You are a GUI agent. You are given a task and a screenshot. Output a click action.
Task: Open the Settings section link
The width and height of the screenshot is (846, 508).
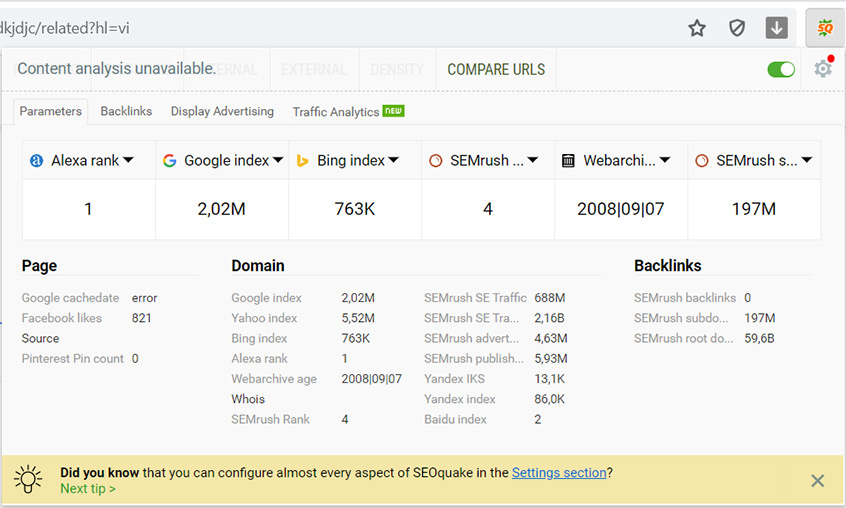pos(559,472)
